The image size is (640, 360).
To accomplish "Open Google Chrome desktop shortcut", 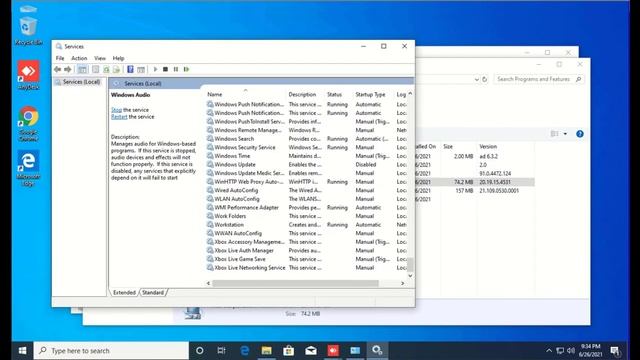I will tap(28, 124).
